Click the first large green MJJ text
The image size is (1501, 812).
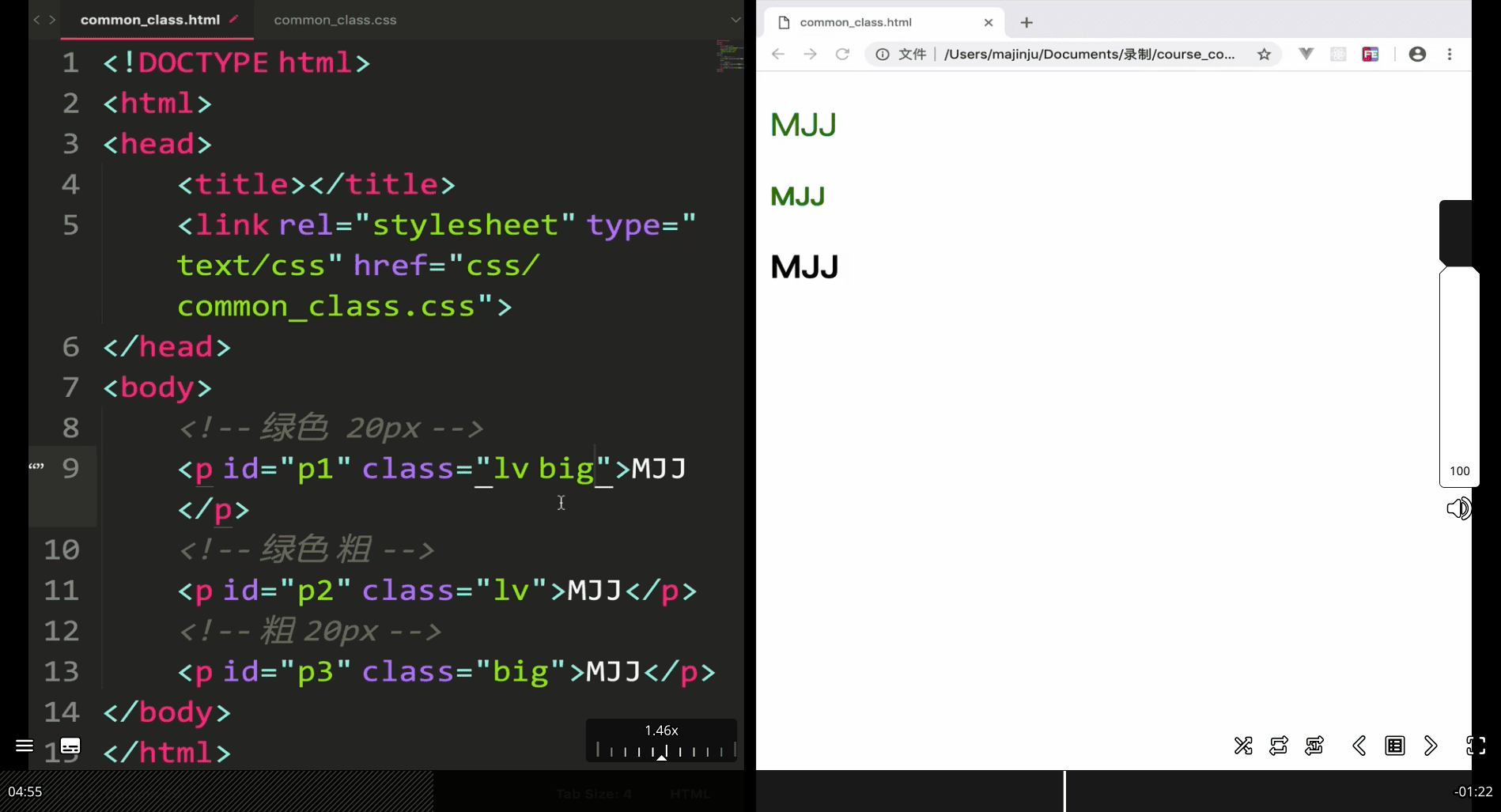(x=803, y=125)
